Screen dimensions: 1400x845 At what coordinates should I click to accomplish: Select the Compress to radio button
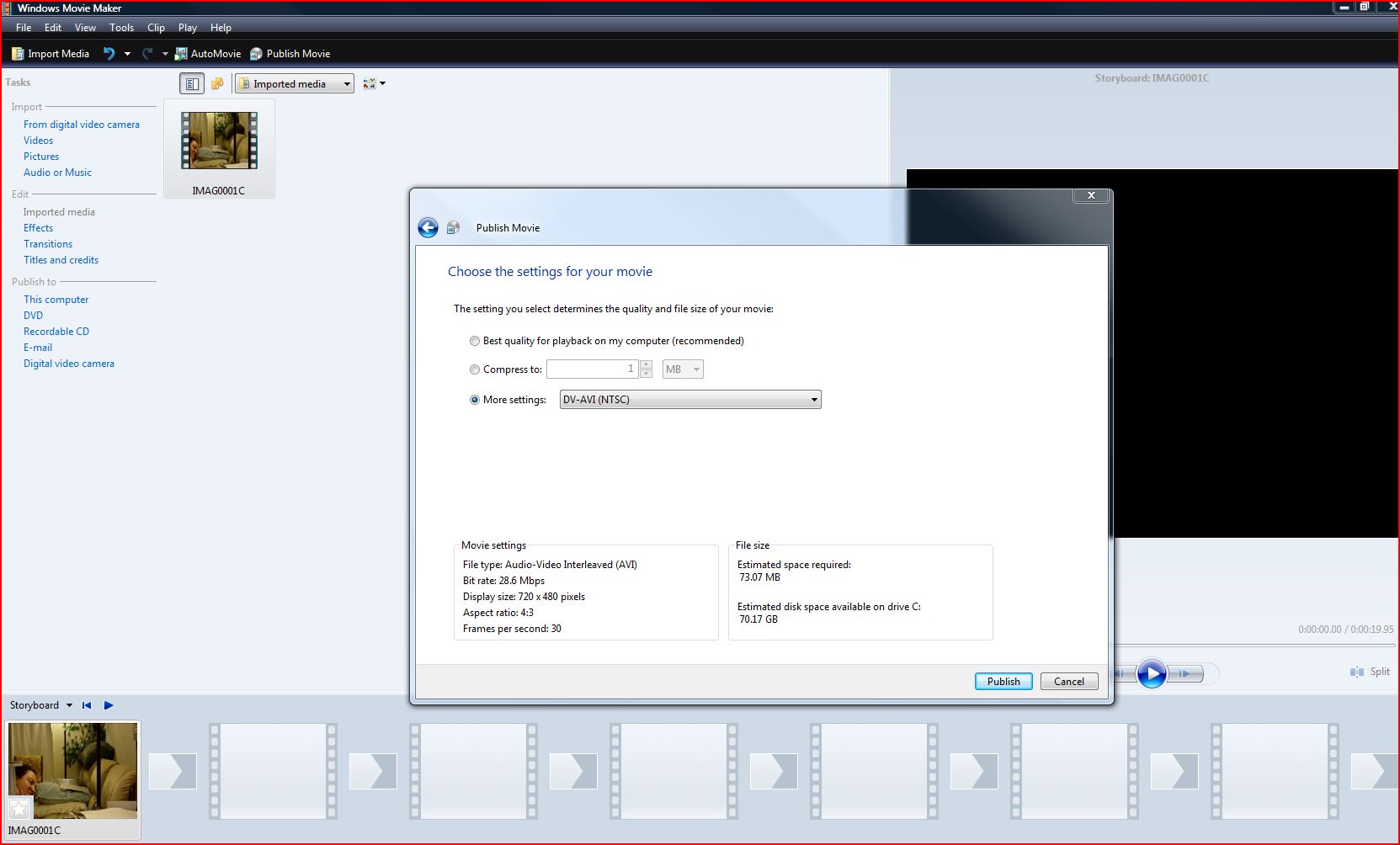(475, 369)
